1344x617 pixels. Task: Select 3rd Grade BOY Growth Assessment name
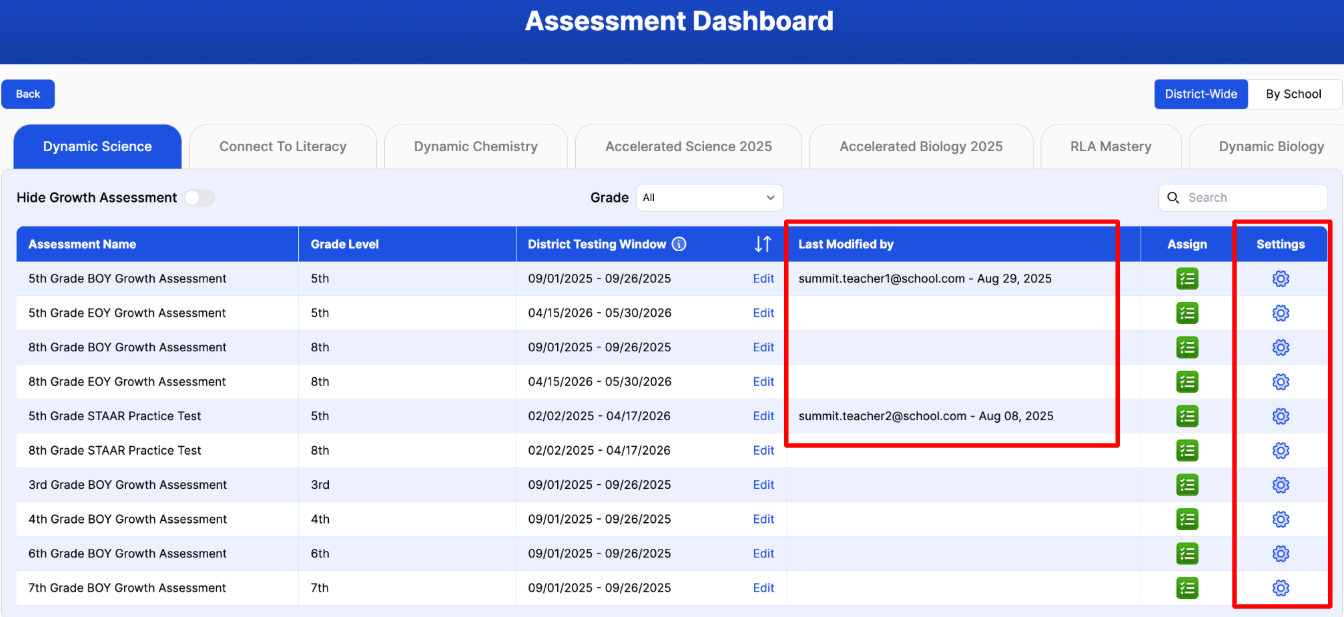point(127,485)
